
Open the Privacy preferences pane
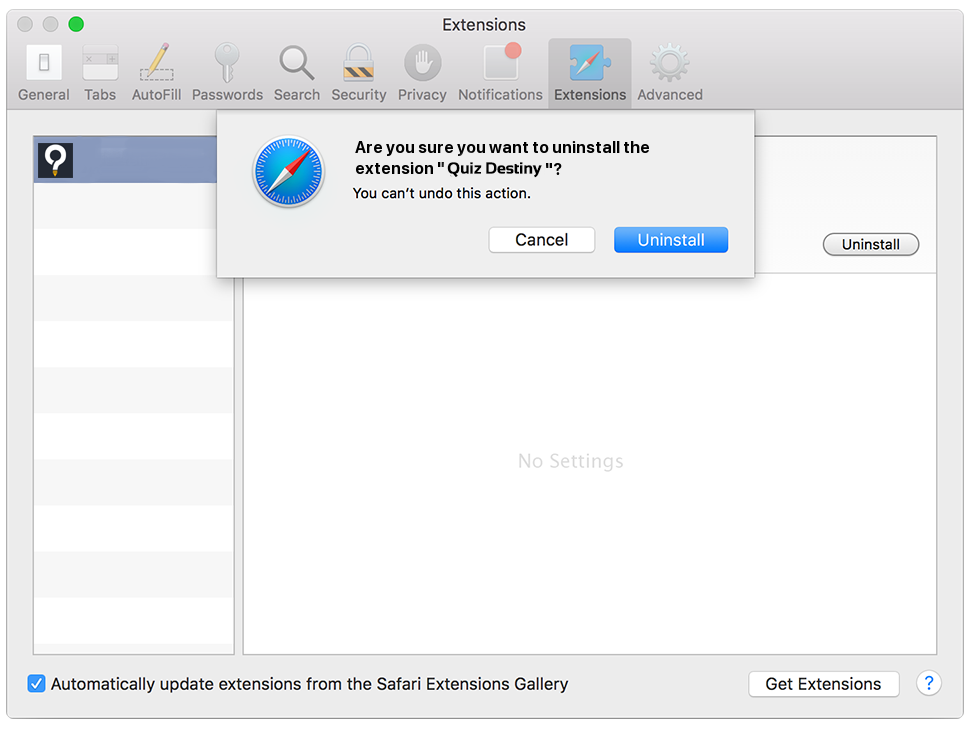point(422,73)
